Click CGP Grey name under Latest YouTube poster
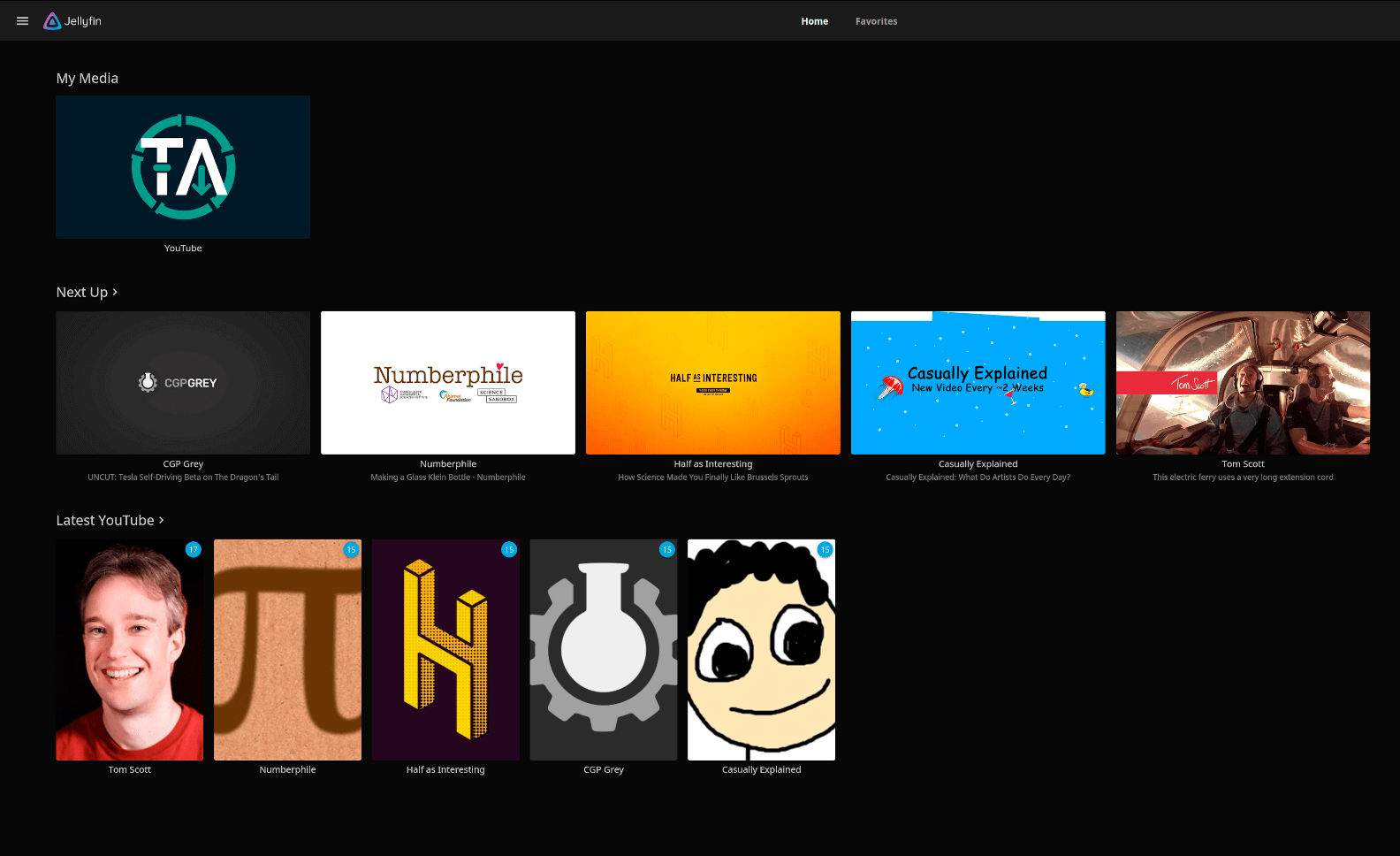 pyautogui.click(x=604, y=770)
